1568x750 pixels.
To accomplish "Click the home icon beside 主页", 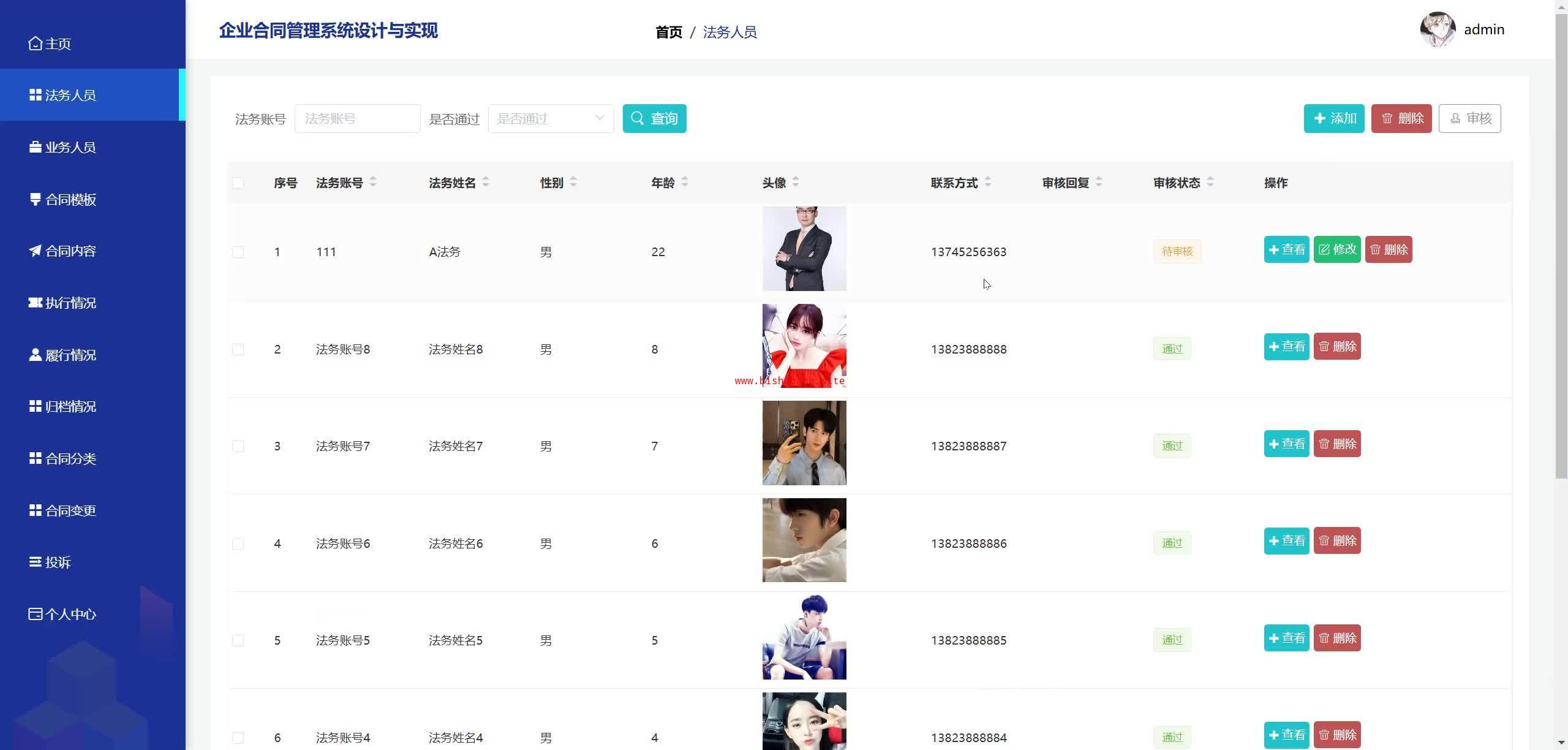I will coord(36,44).
